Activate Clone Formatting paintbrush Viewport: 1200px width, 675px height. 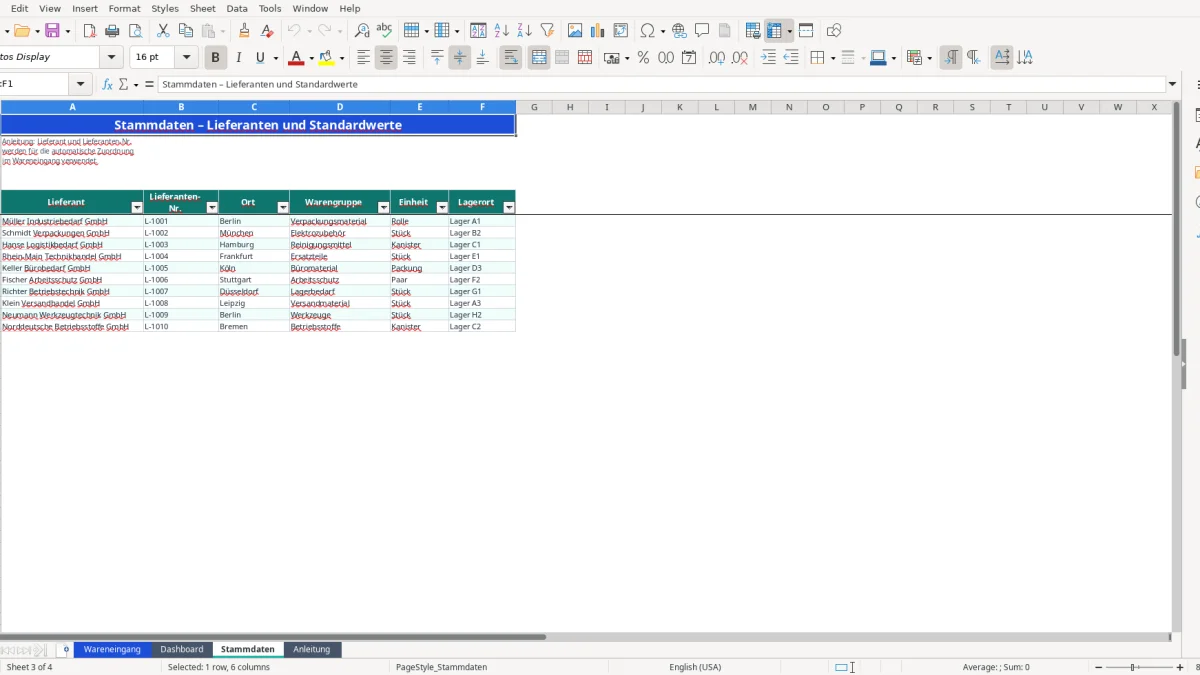point(244,31)
